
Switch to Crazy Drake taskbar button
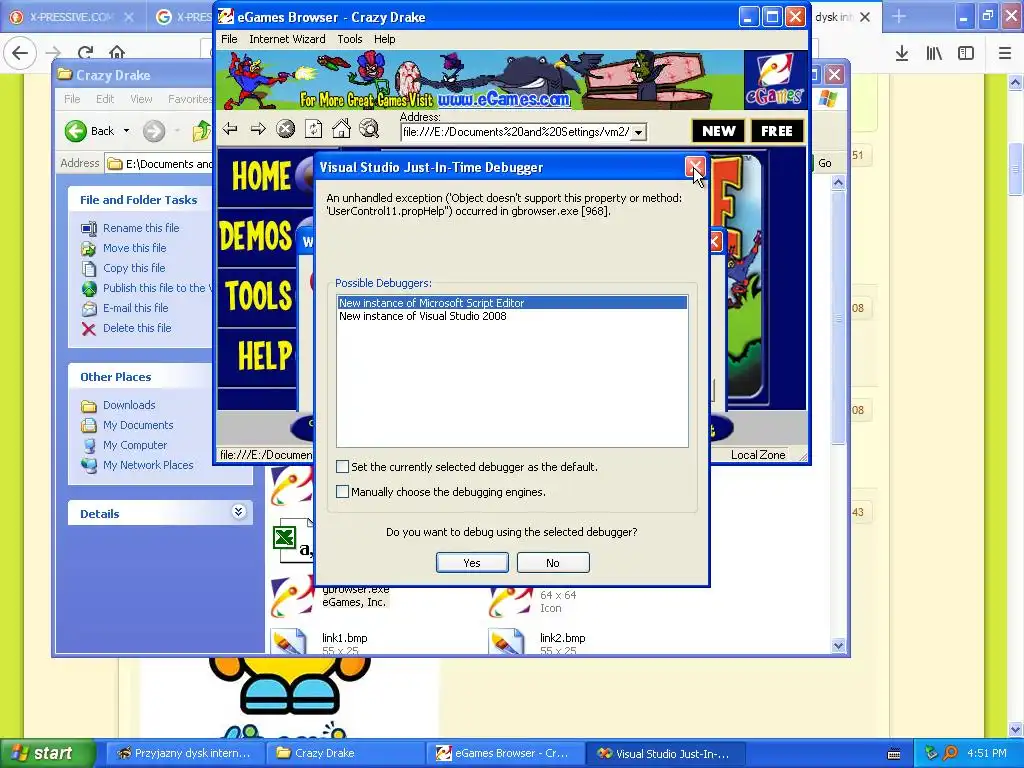point(344,753)
